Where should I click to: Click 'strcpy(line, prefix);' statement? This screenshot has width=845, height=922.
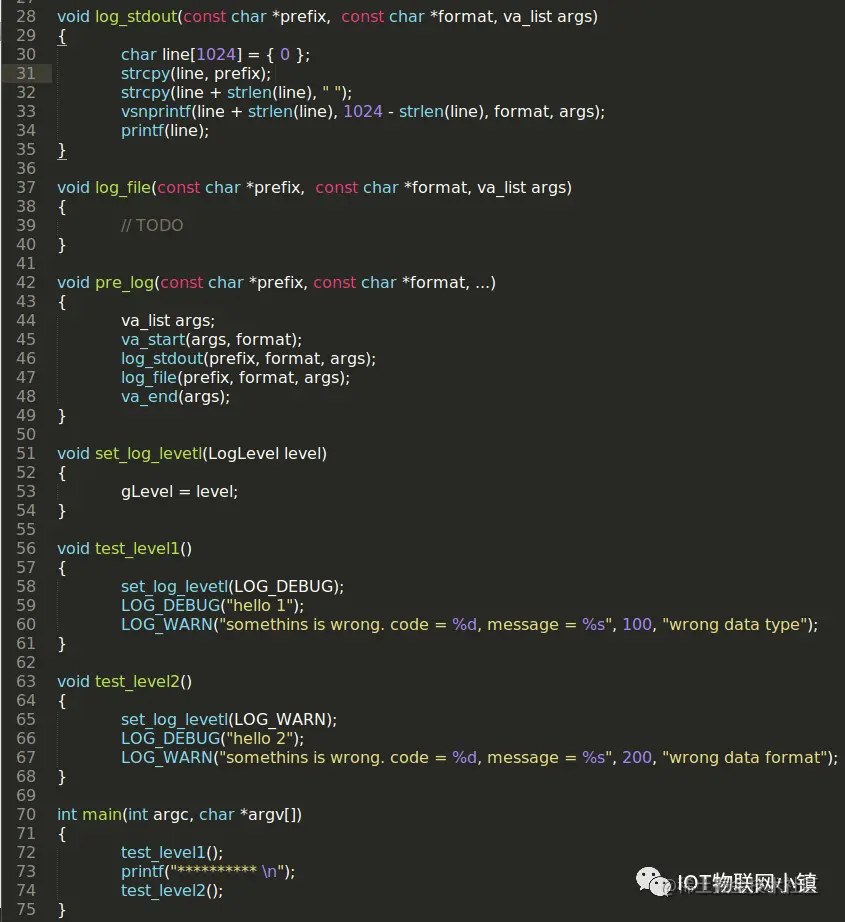pyautogui.click(x=196, y=74)
